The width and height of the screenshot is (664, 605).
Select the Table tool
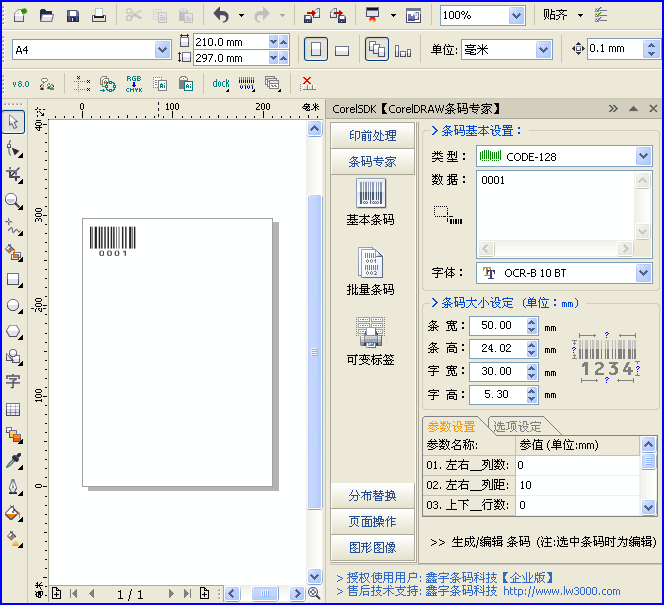(x=13, y=409)
